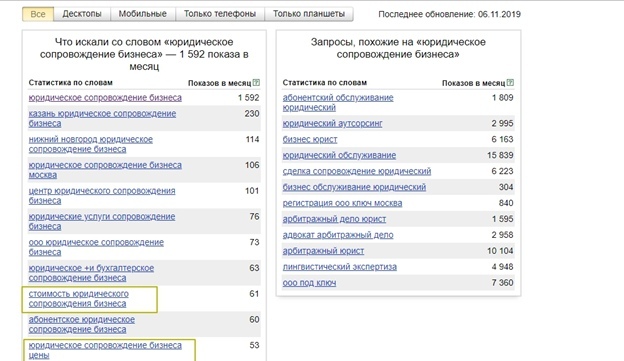Follow the «бизнес юрист» link
624x361 pixels.
click(310, 139)
